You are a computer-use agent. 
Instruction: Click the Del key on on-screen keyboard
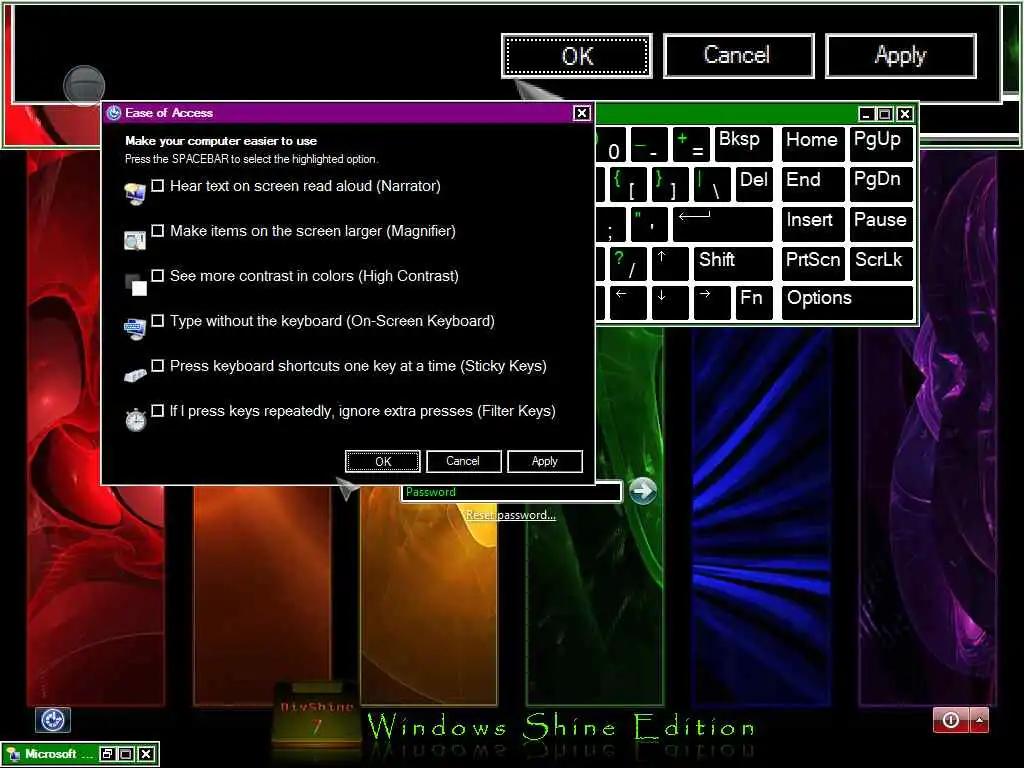click(754, 184)
